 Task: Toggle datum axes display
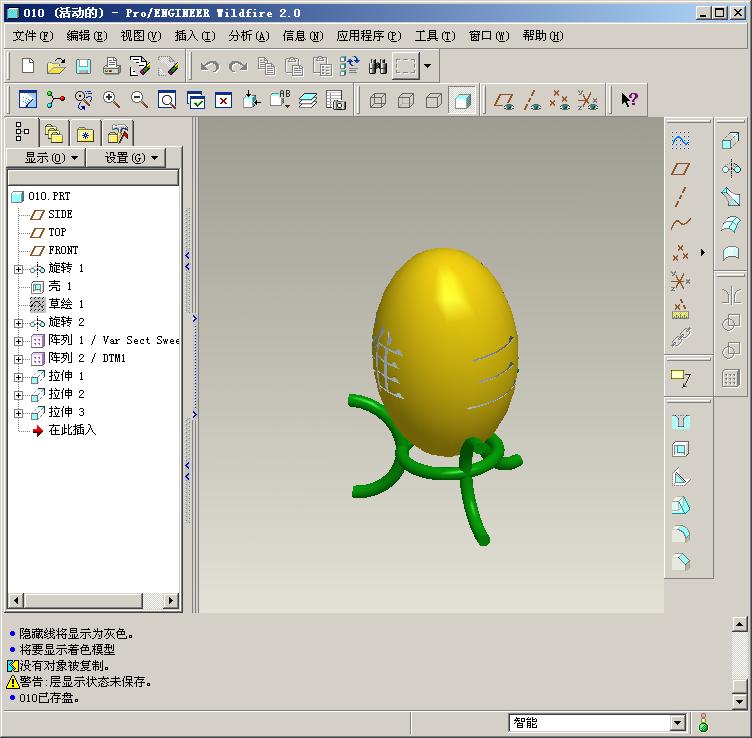532,100
